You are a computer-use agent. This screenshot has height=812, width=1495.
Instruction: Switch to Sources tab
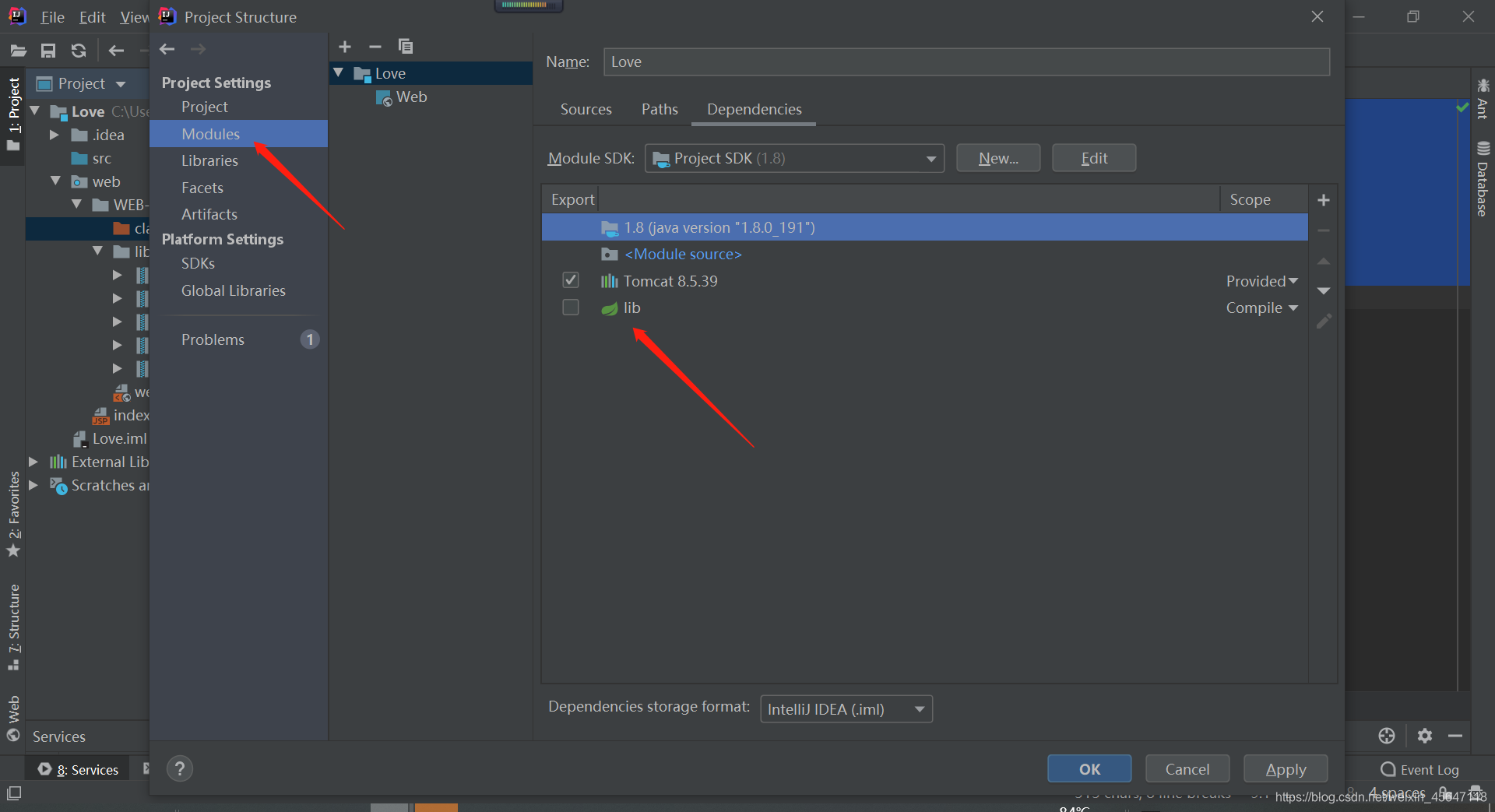point(586,109)
